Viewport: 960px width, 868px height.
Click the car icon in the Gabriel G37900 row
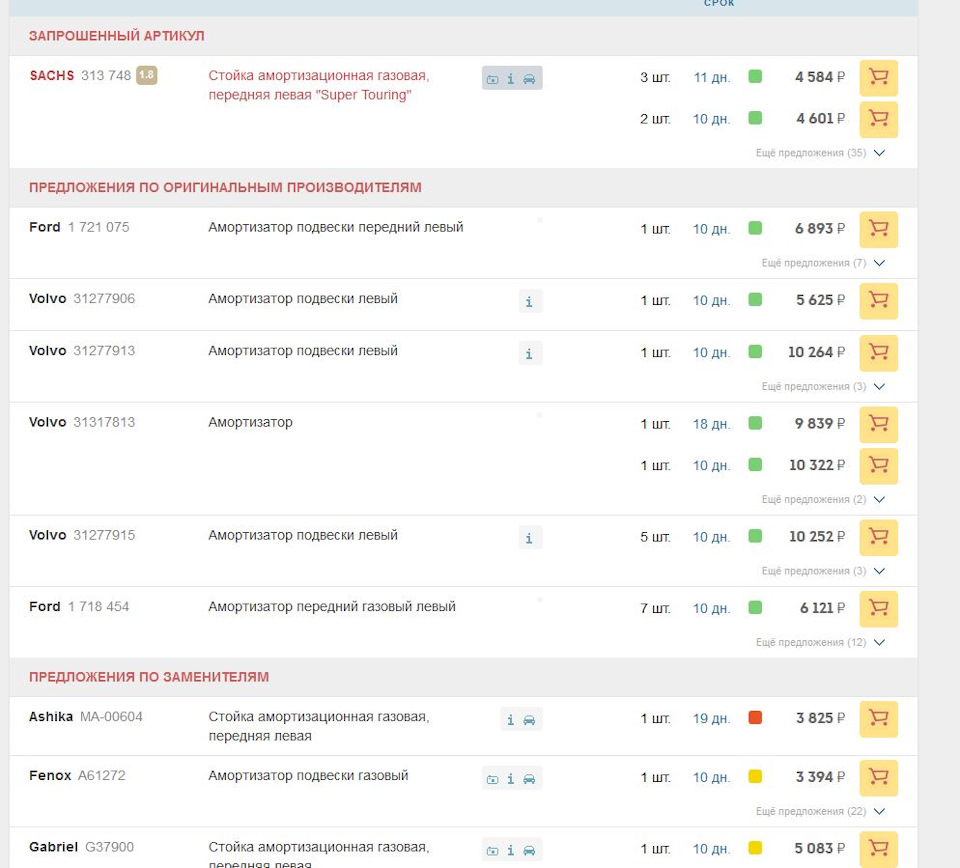[x=529, y=850]
